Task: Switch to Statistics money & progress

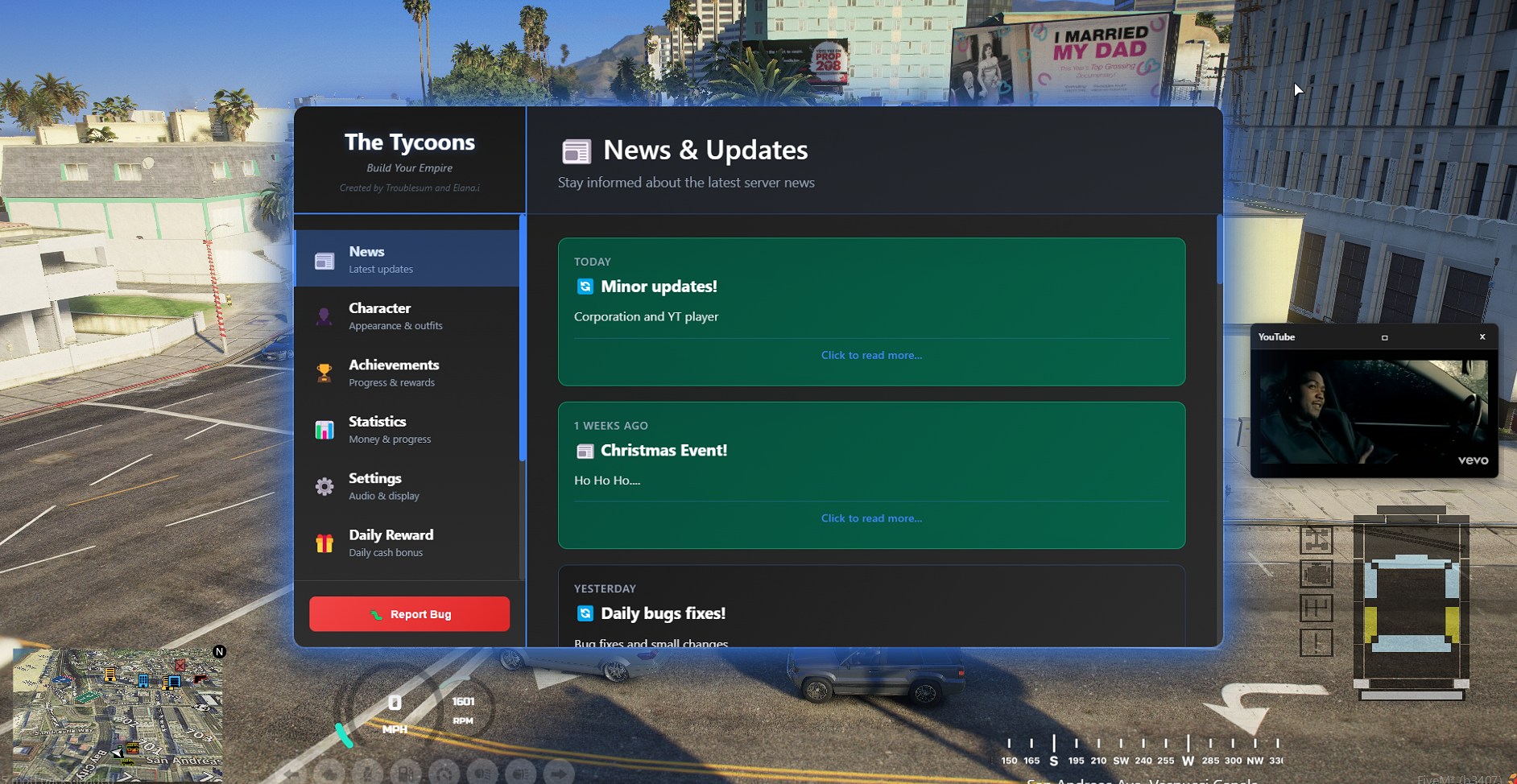Action: [x=407, y=430]
